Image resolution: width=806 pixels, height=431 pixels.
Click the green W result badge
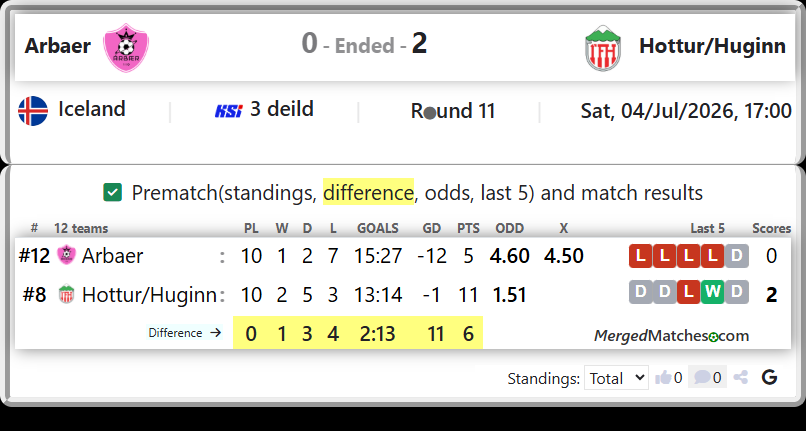(x=712, y=292)
